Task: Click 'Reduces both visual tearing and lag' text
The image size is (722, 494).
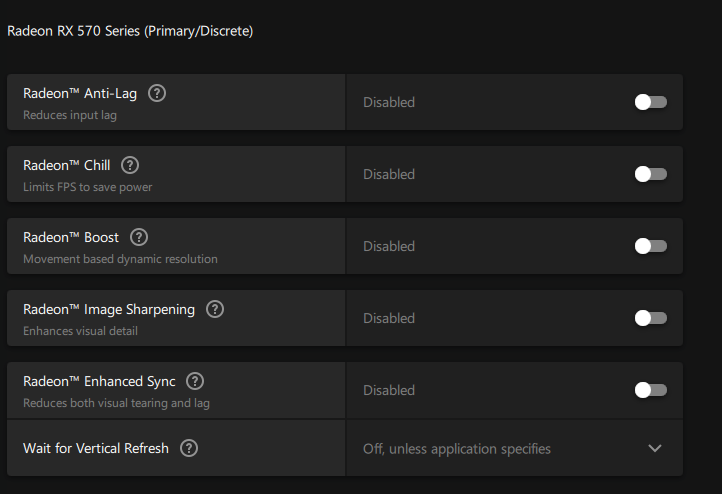Action: click(116, 403)
